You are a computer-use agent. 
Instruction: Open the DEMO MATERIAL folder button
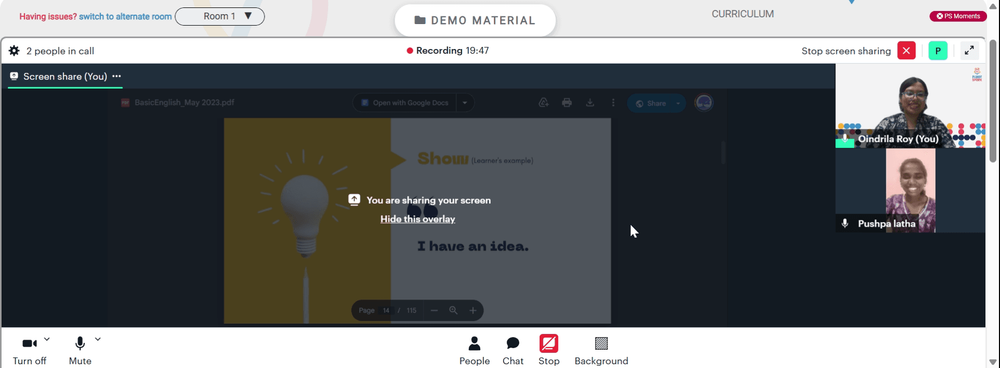point(475,20)
